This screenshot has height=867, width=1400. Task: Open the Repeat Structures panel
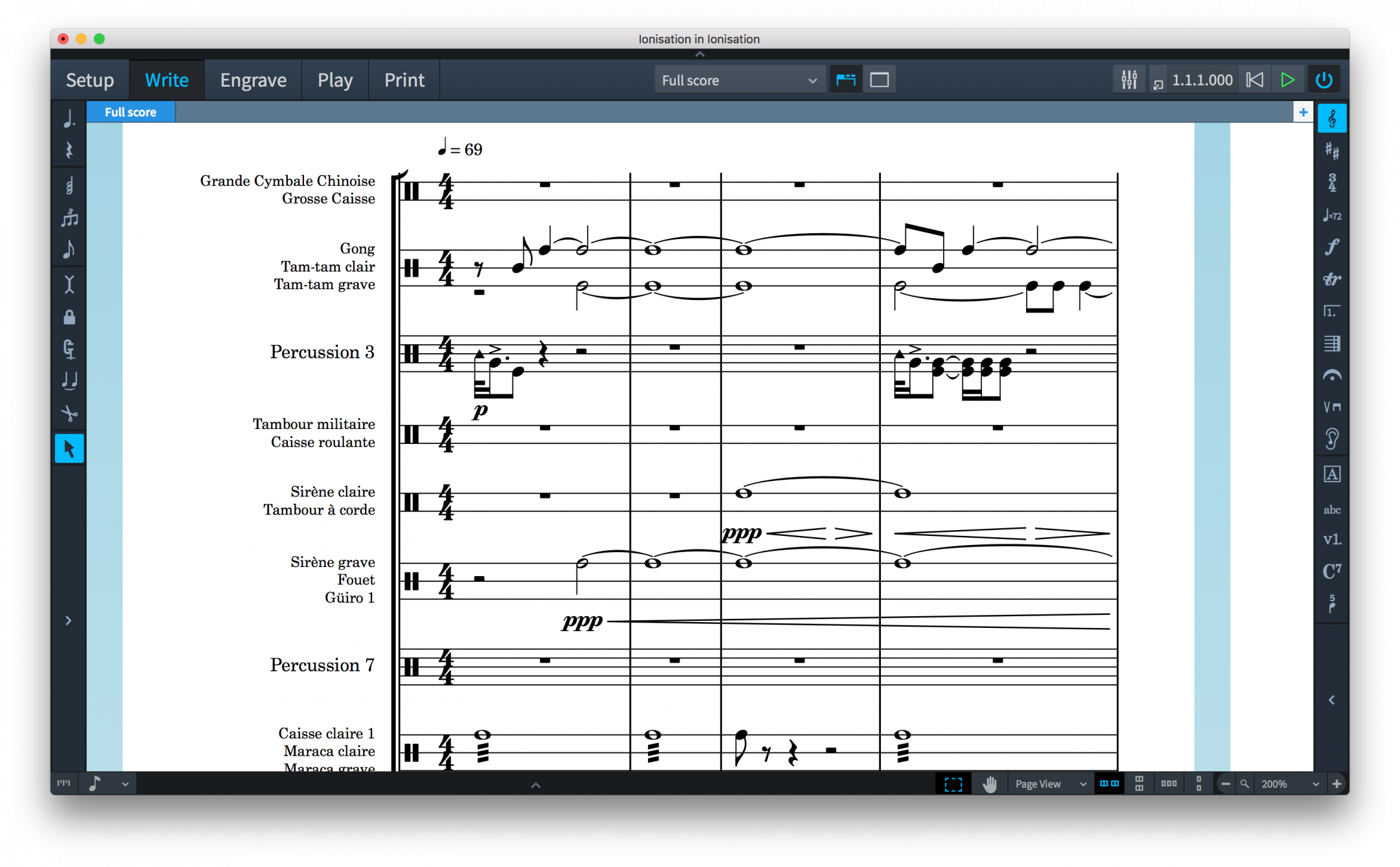point(1332,312)
